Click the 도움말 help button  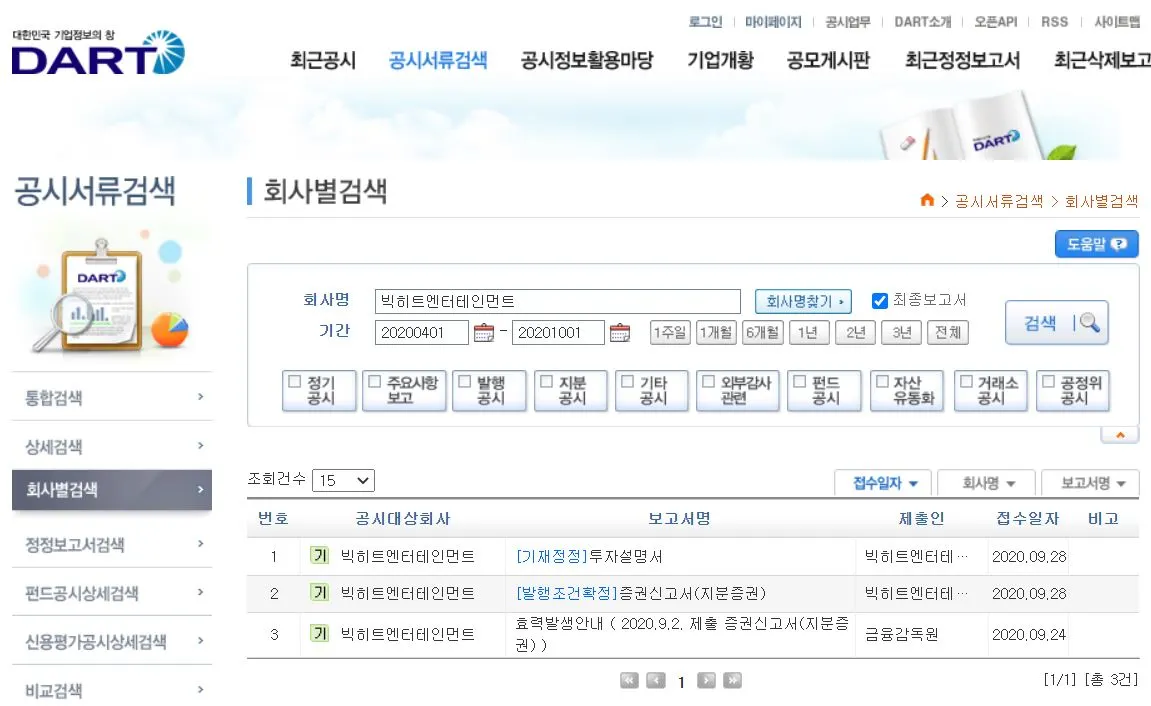point(1097,244)
